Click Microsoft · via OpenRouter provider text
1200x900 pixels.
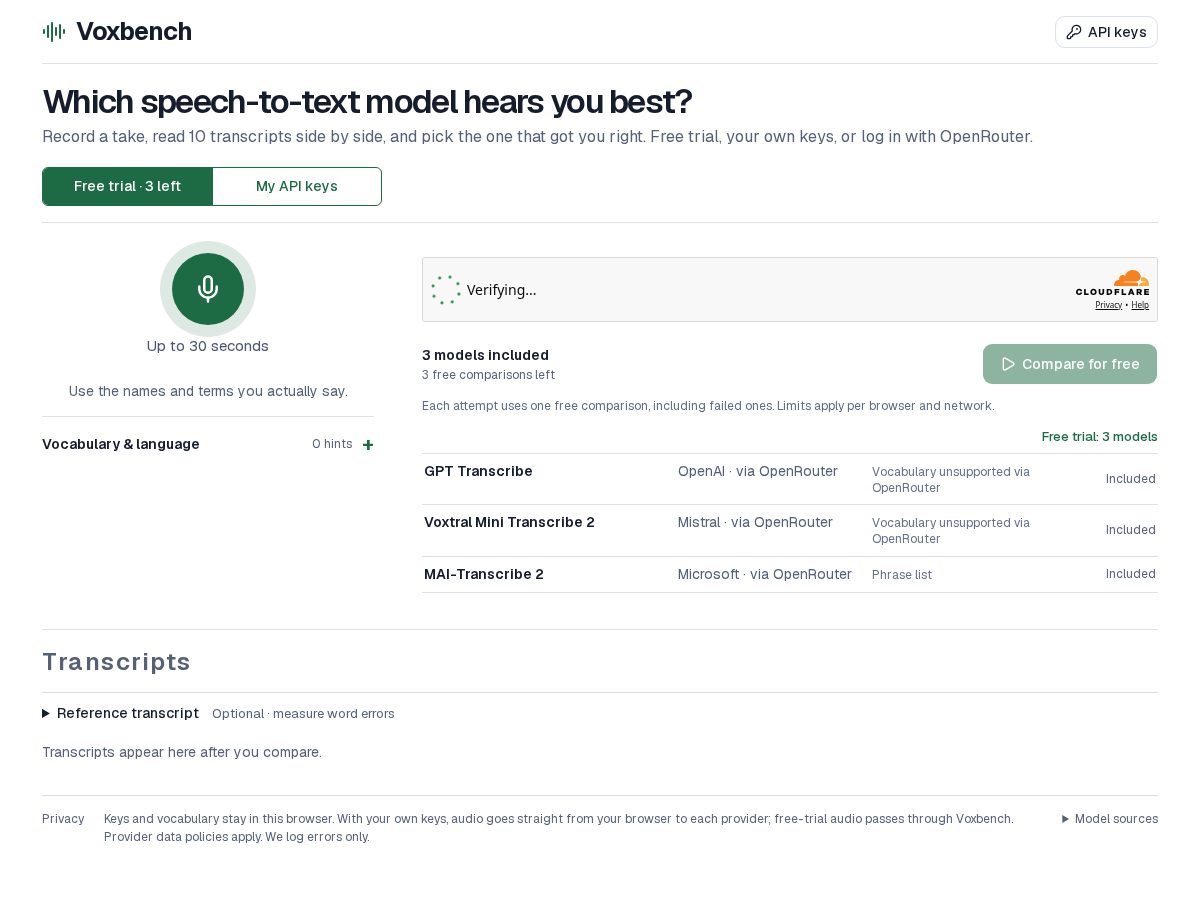click(765, 574)
